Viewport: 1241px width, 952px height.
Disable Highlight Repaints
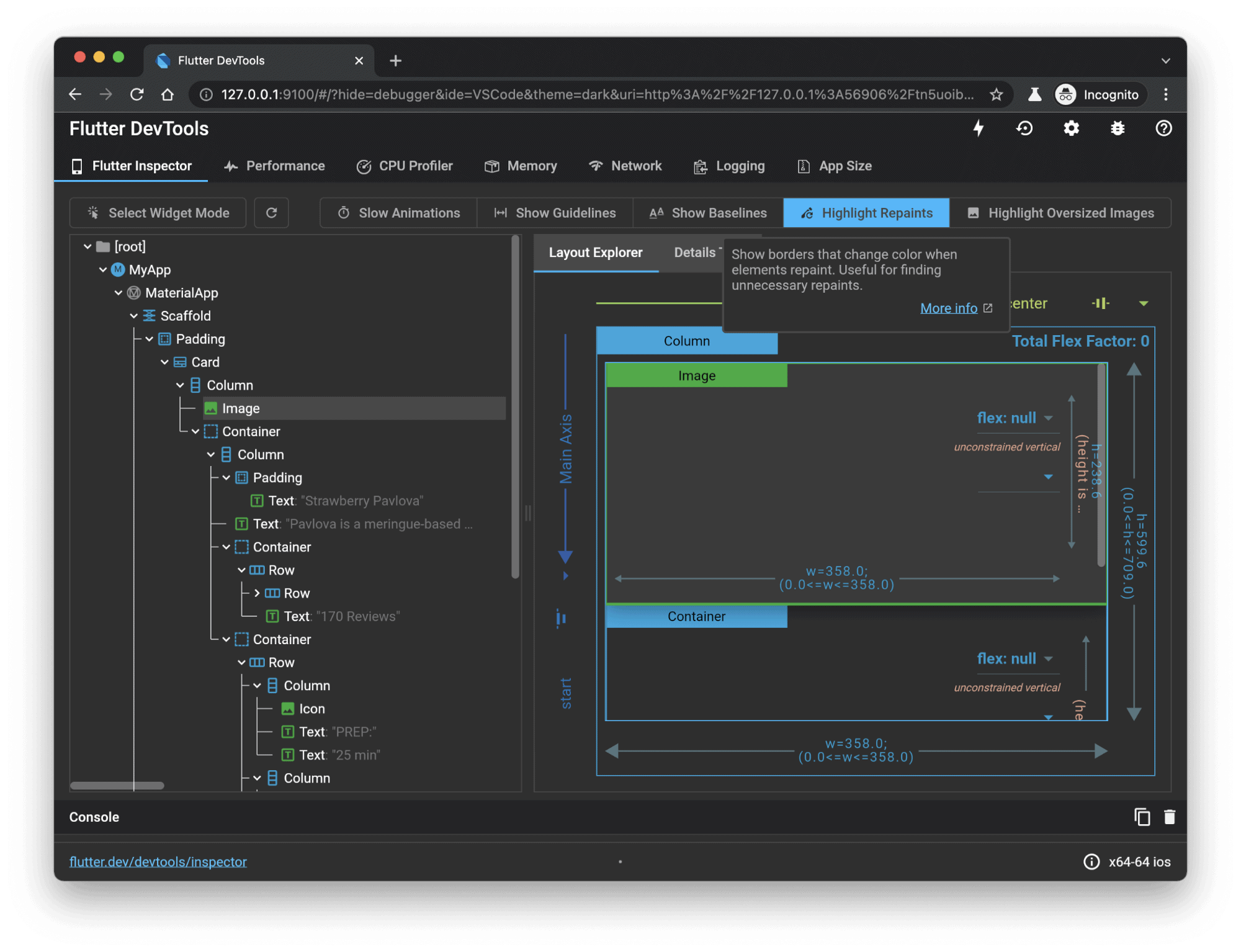pos(866,213)
